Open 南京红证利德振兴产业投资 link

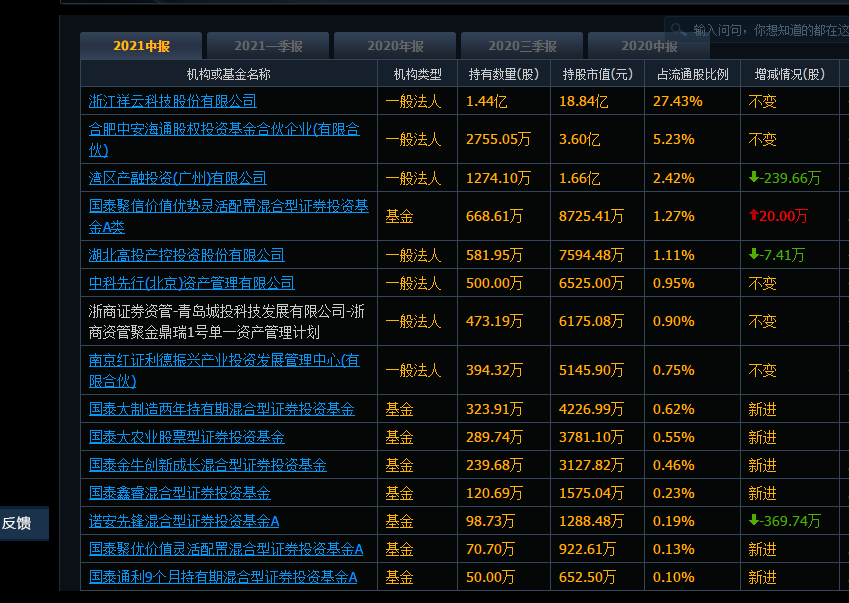point(224,370)
